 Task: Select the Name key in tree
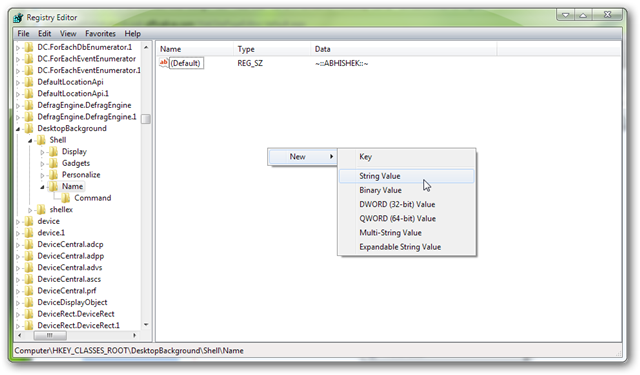tap(72, 186)
